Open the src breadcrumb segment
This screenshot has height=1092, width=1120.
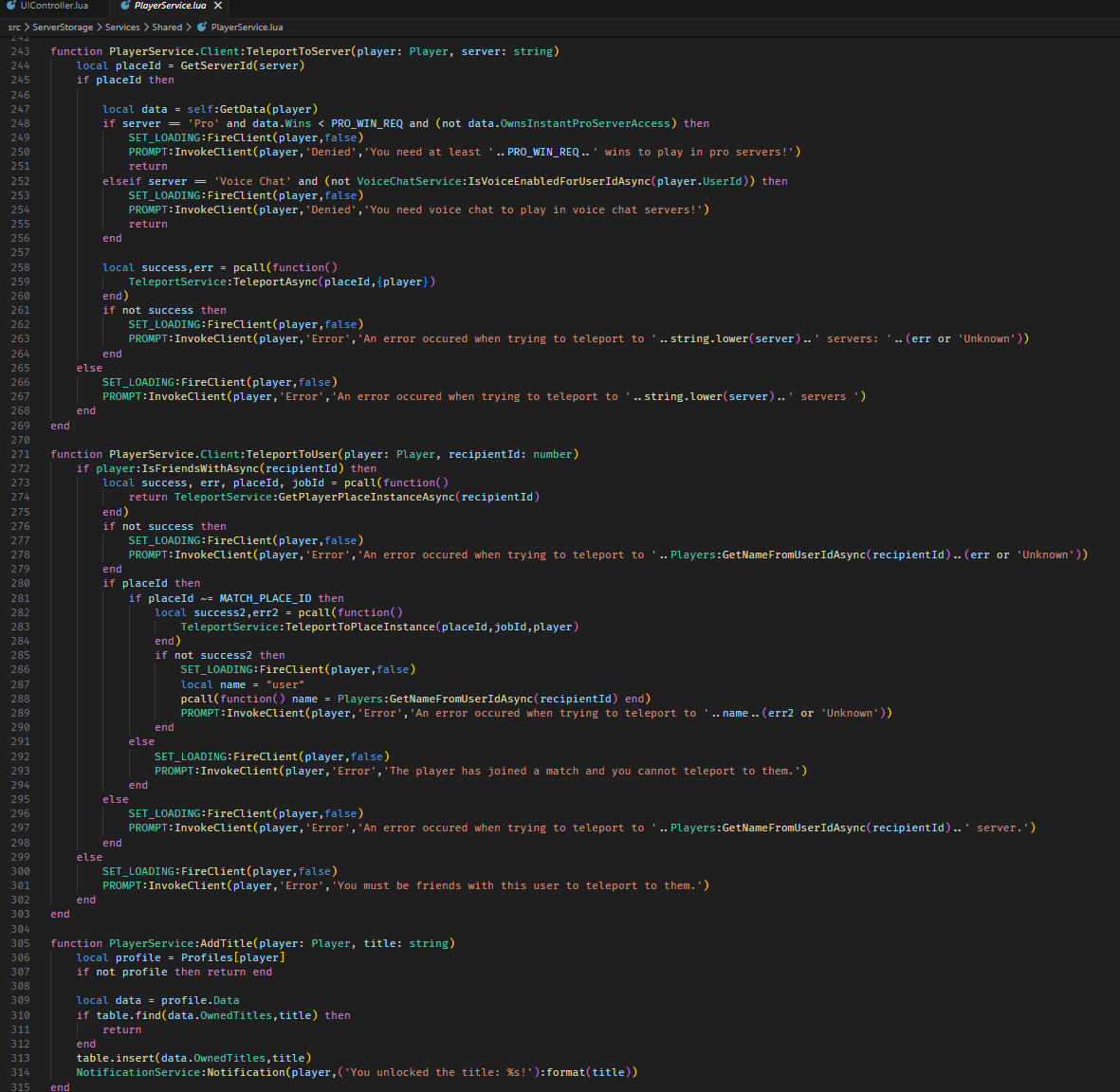point(14,27)
